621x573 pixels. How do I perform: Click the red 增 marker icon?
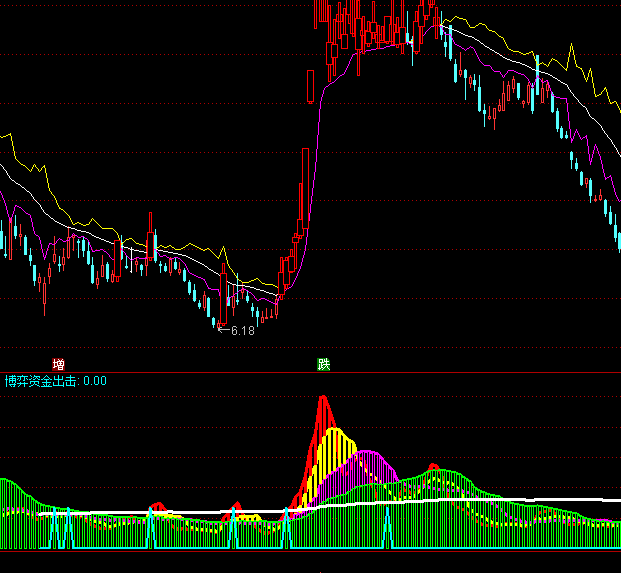pos(59,364)
